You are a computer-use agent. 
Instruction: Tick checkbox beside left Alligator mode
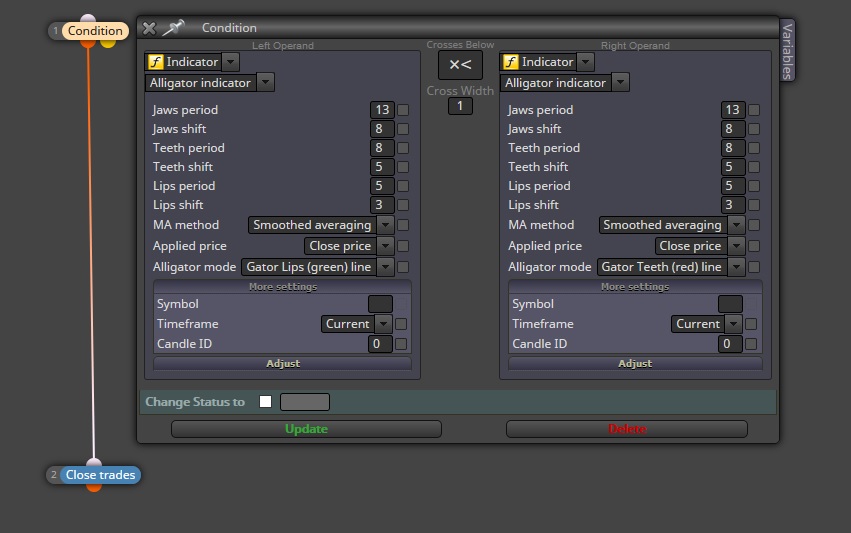click(403, 267)
